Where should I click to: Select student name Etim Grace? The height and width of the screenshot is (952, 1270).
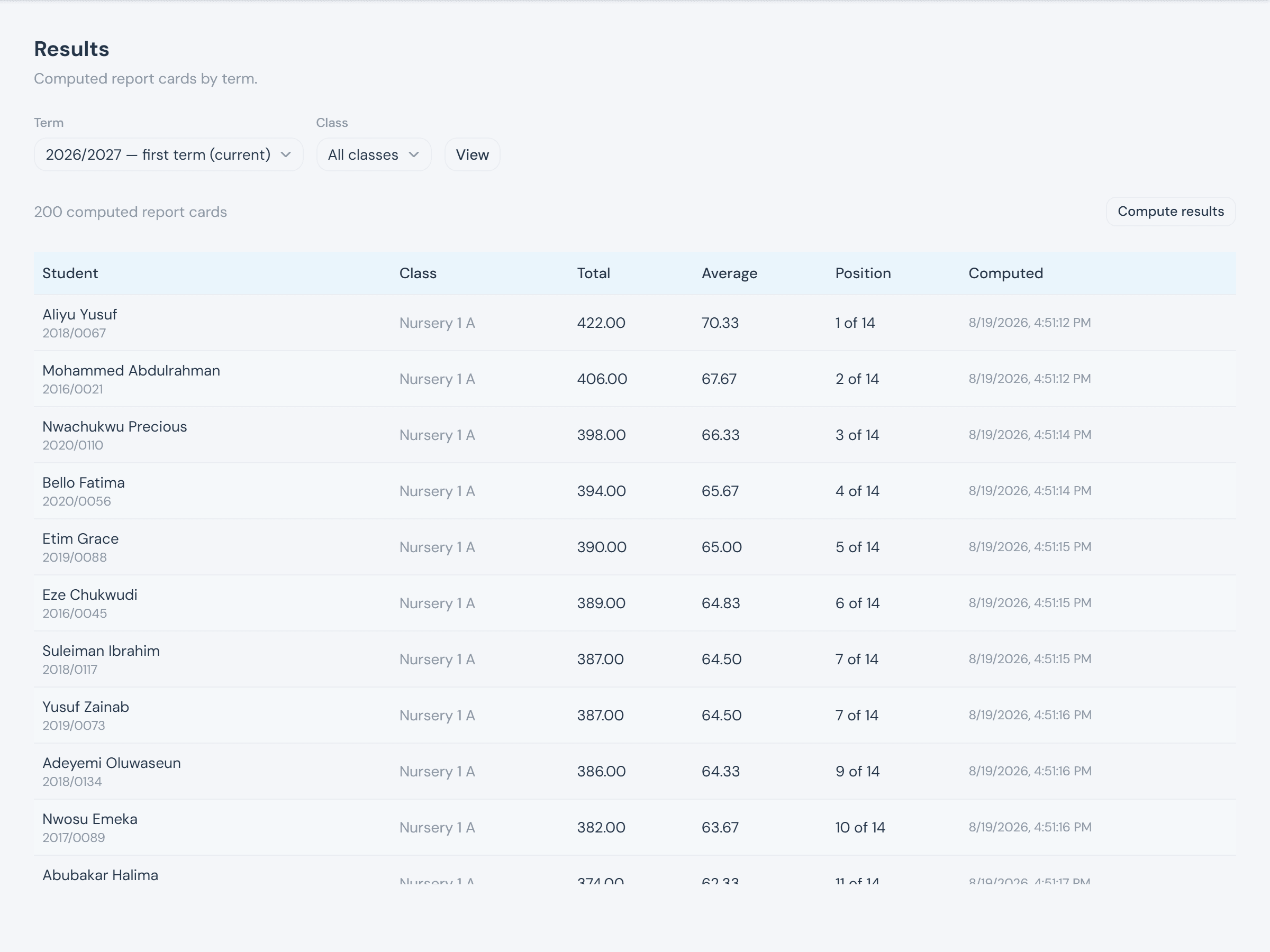(80, 539)
